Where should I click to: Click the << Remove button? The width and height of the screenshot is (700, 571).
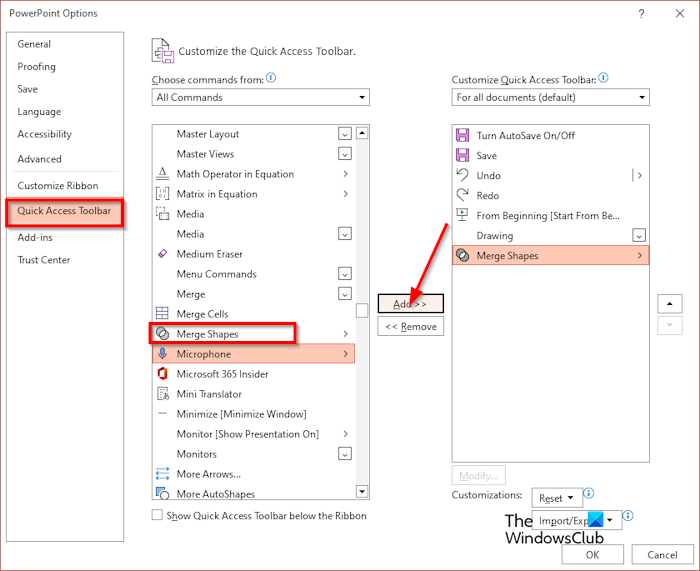(410, 326)
